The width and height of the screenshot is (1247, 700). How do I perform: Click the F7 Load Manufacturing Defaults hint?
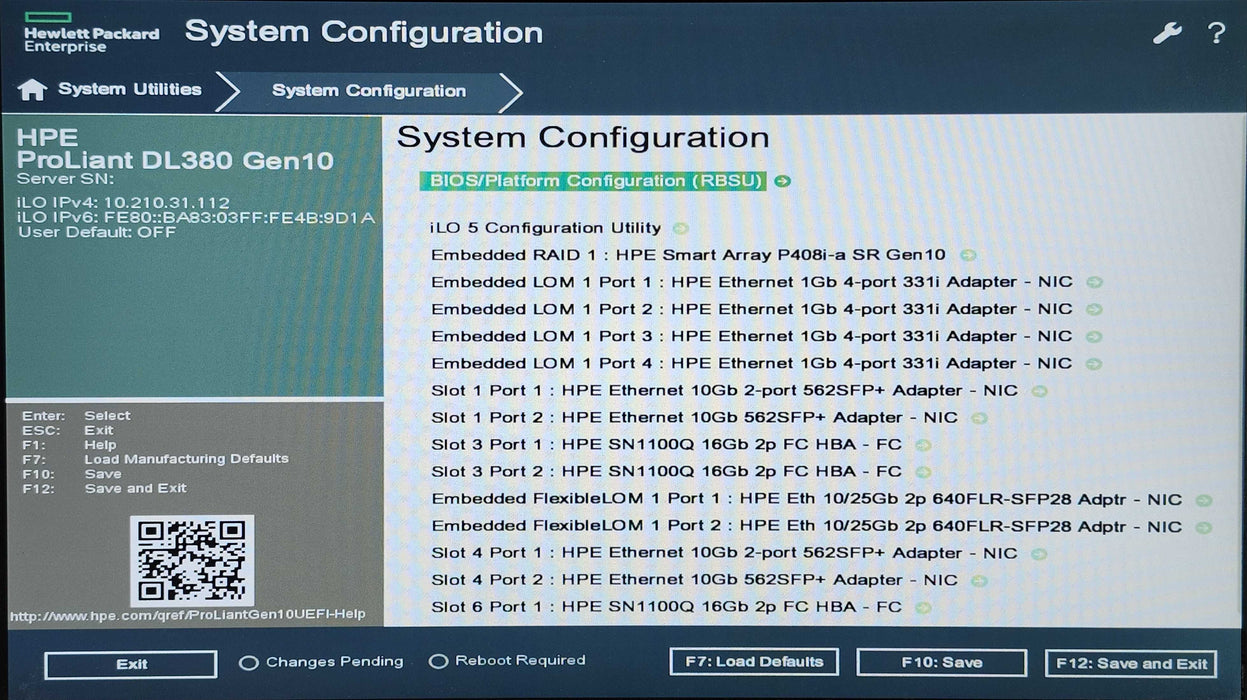click(155, 459)
